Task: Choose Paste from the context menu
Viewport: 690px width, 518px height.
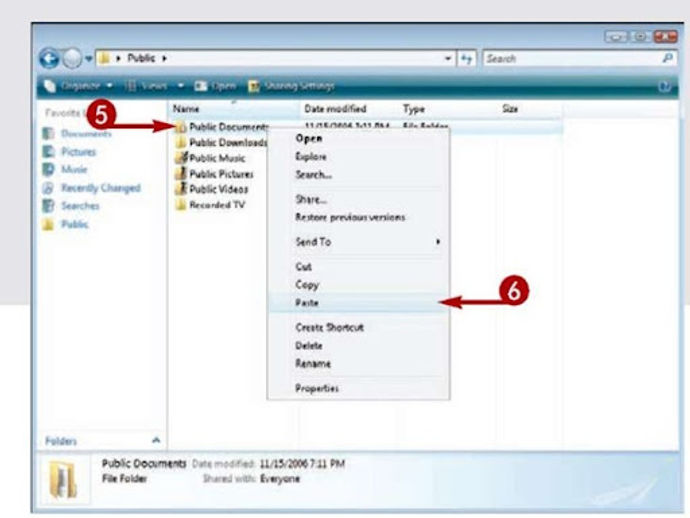Action: tap(358, 303)
